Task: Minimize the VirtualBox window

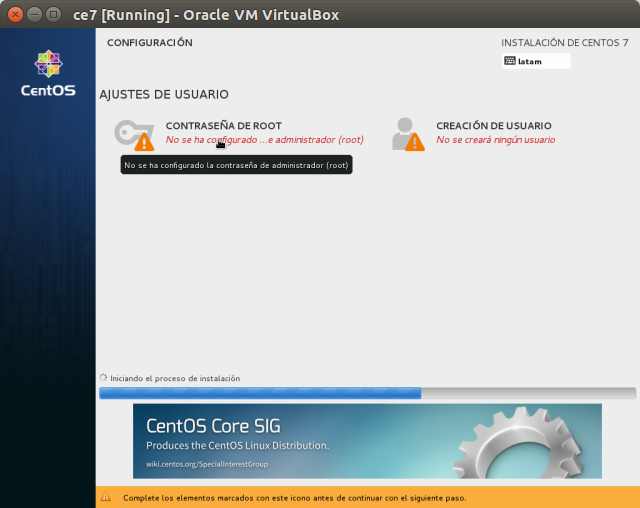Action: pos(34,15)
